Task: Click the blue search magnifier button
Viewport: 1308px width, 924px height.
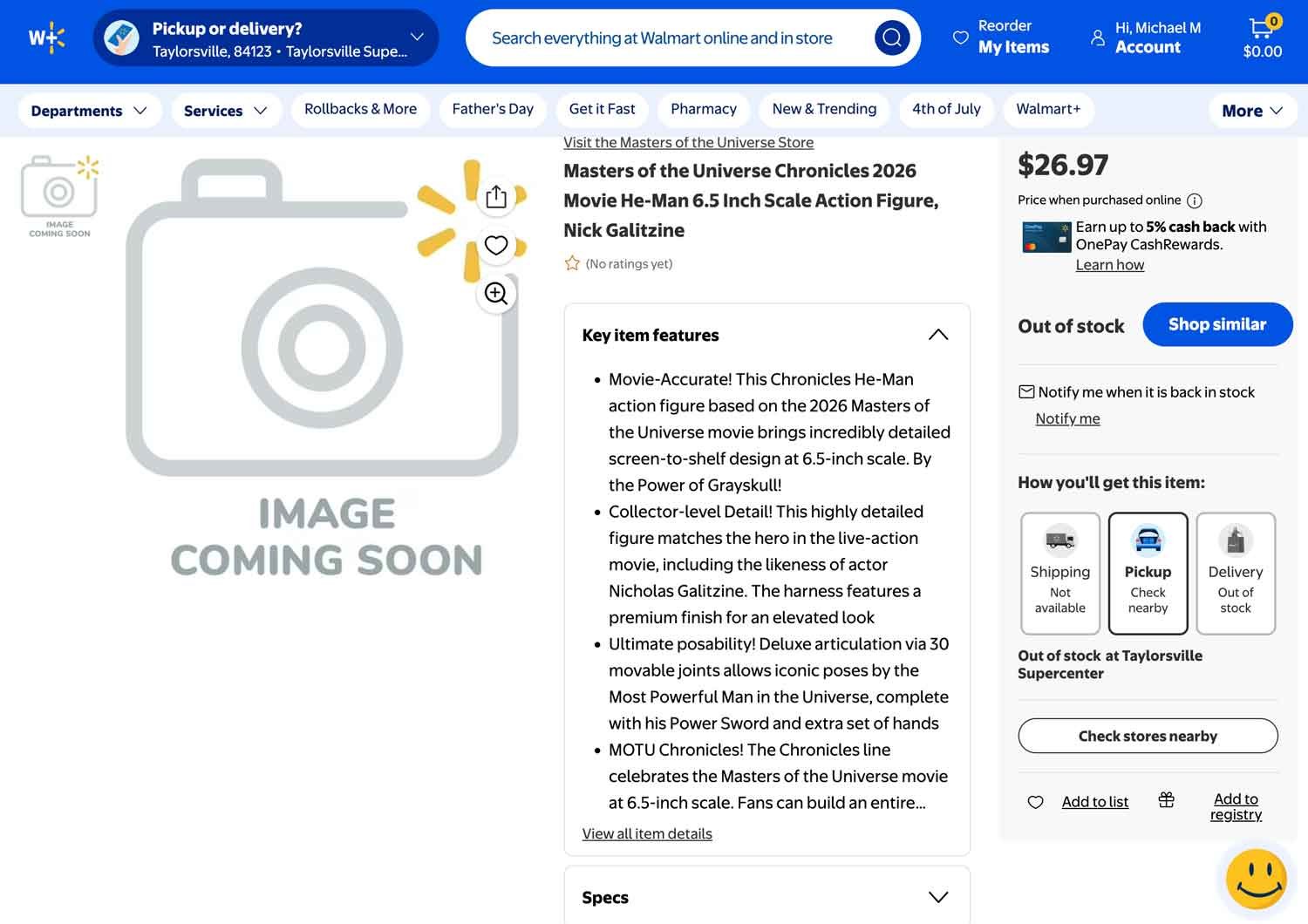Action: point(892,37)
